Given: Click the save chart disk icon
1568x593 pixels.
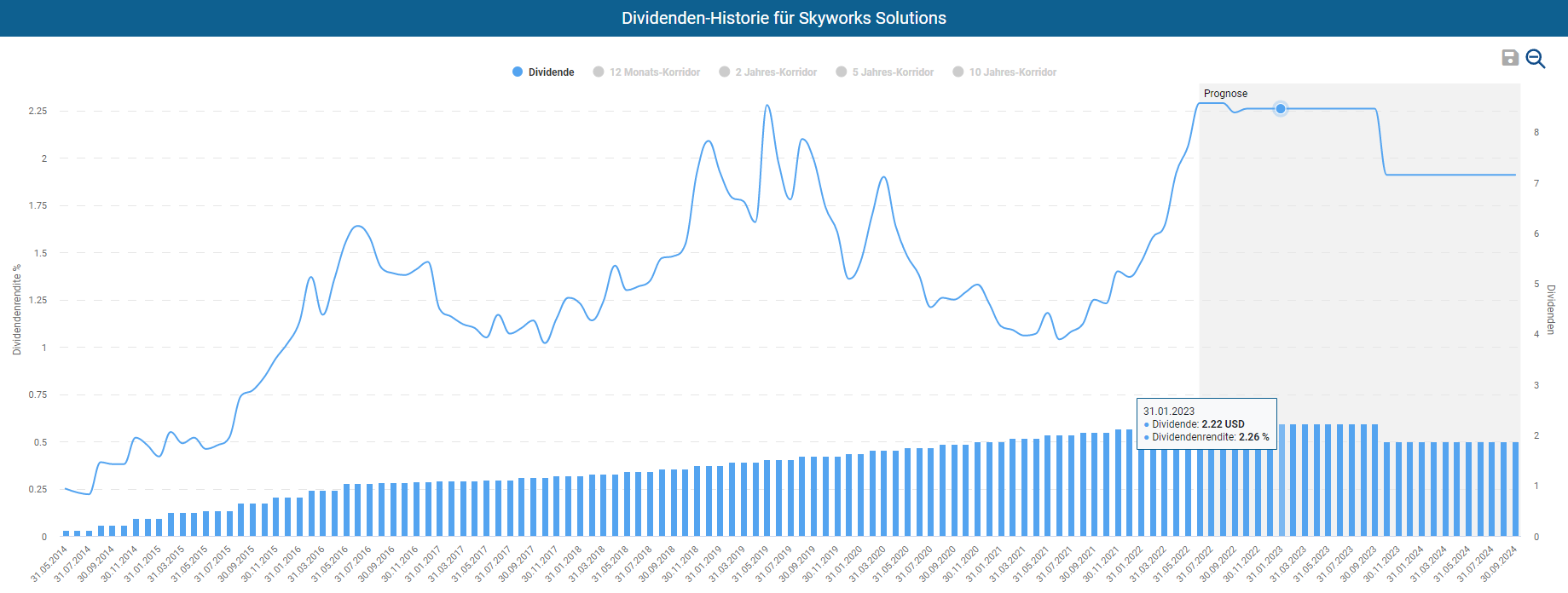Looking at the screenshot, I should point(1509,57).
